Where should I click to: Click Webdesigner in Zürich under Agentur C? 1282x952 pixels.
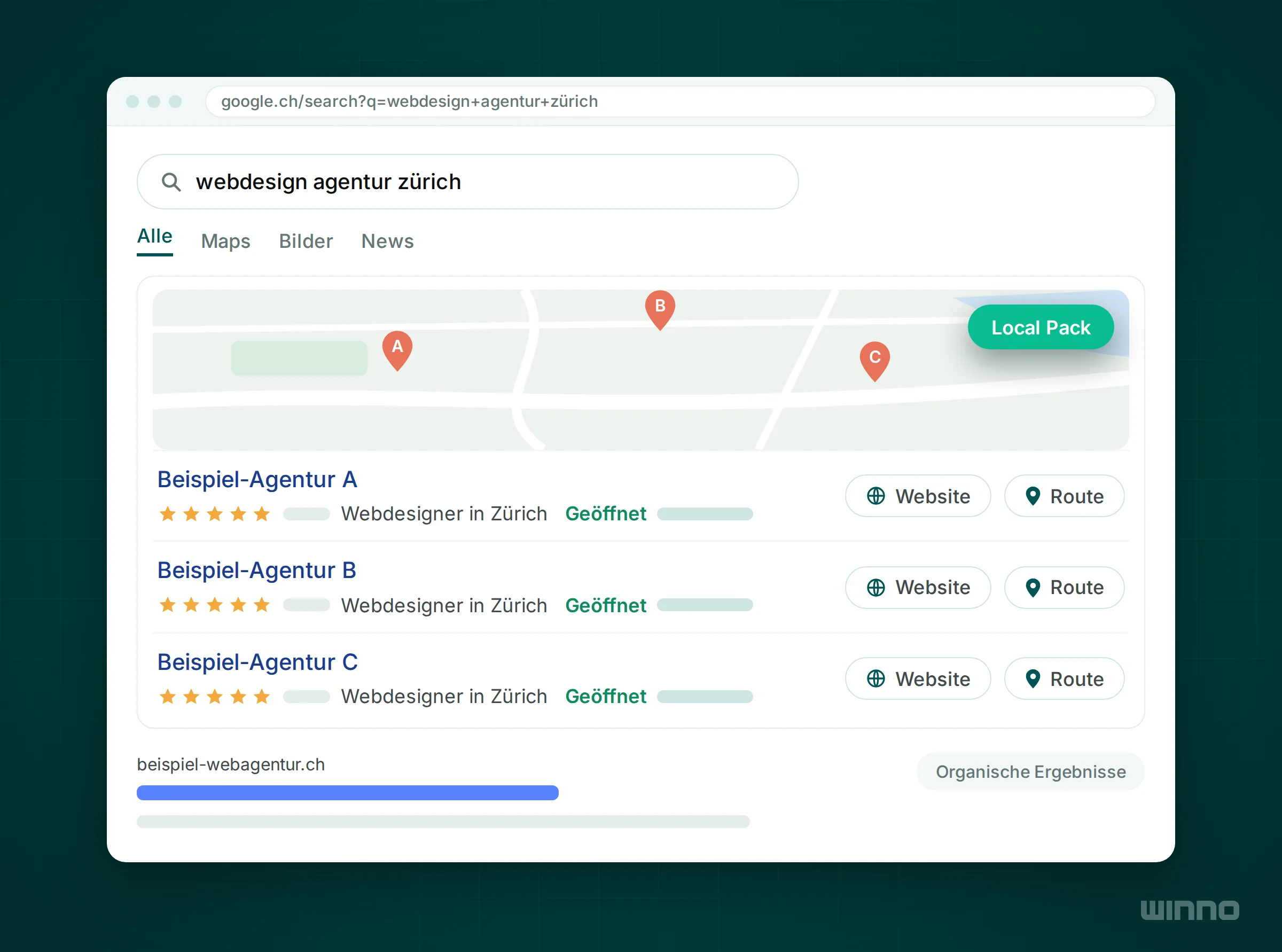(x=444, y=696)
